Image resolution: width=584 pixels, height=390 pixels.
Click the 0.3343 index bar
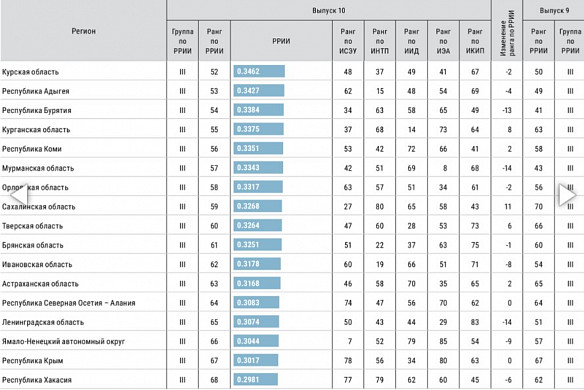258,168
